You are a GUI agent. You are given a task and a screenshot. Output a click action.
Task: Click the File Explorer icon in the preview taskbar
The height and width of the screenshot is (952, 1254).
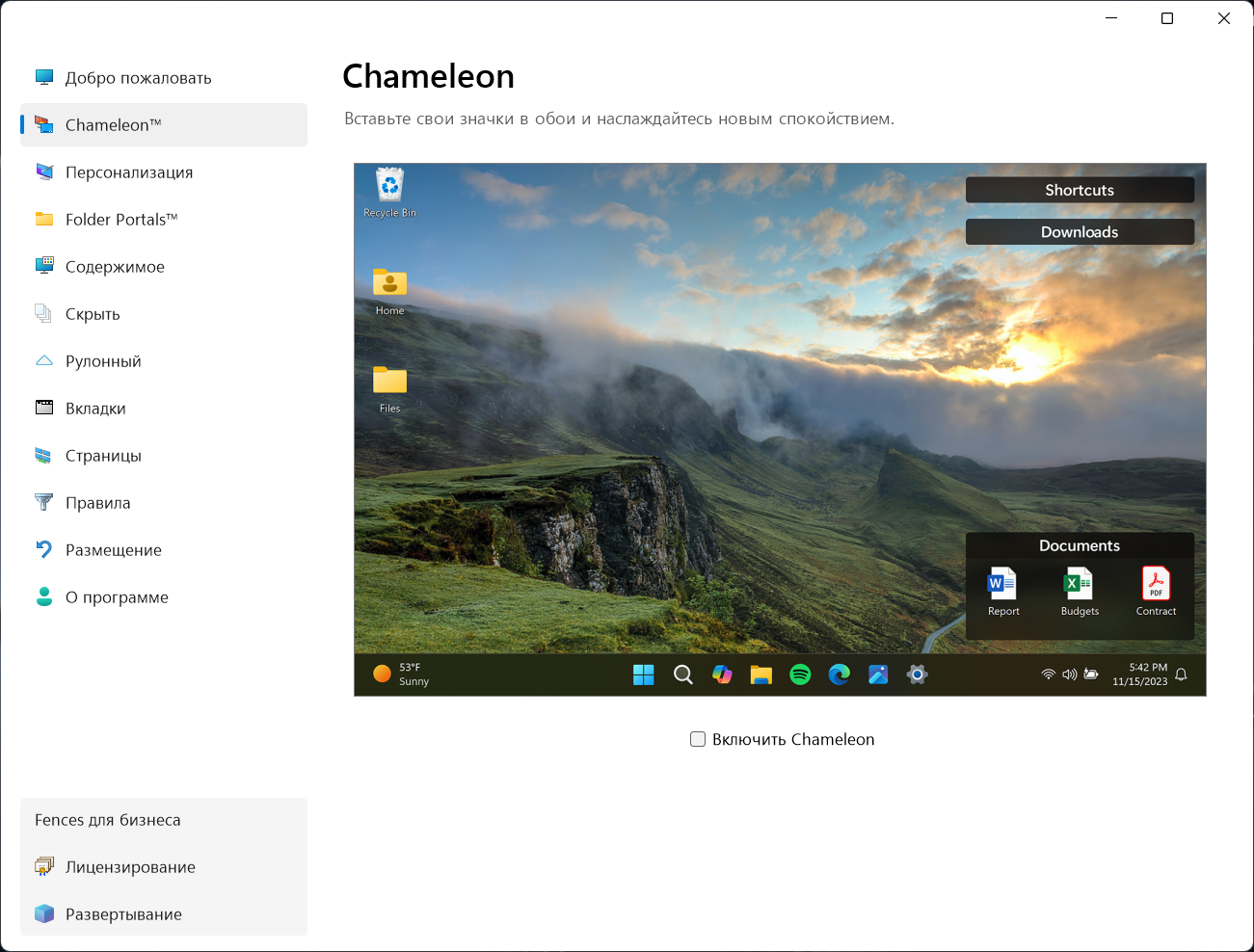[x=761, y=674]
